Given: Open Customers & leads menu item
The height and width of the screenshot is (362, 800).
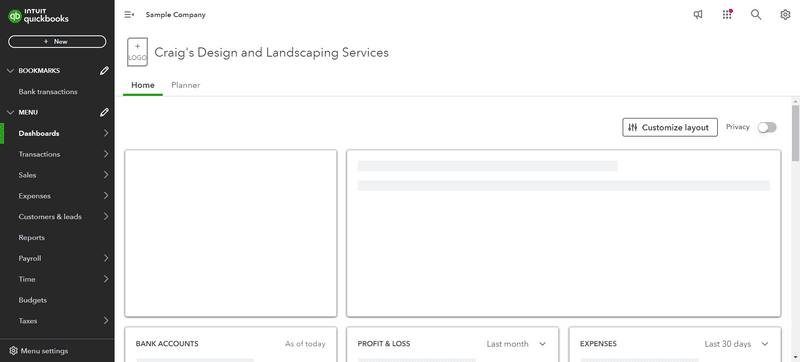Looking at the screenshot, I should coord(50,217).
